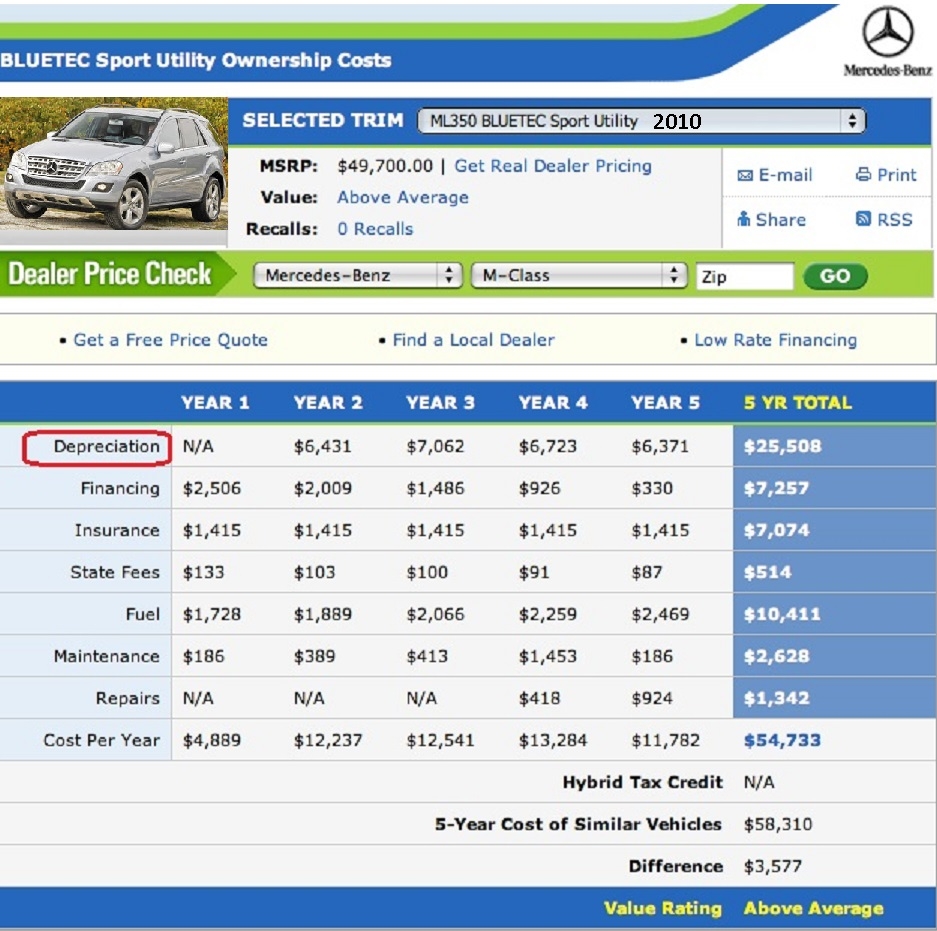Click the RSS feed icon
The width and height of the screenshot is (937, 931).
(863, 219)
